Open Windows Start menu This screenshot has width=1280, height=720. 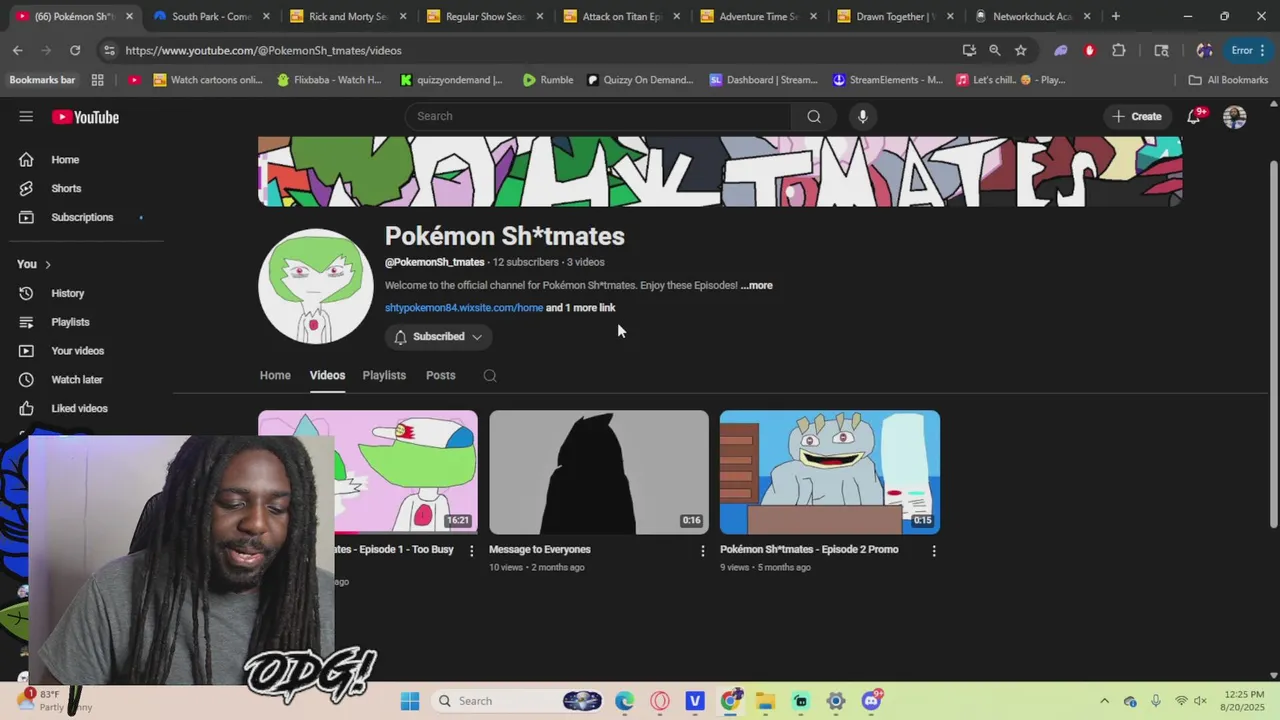(x=410, y=701)
